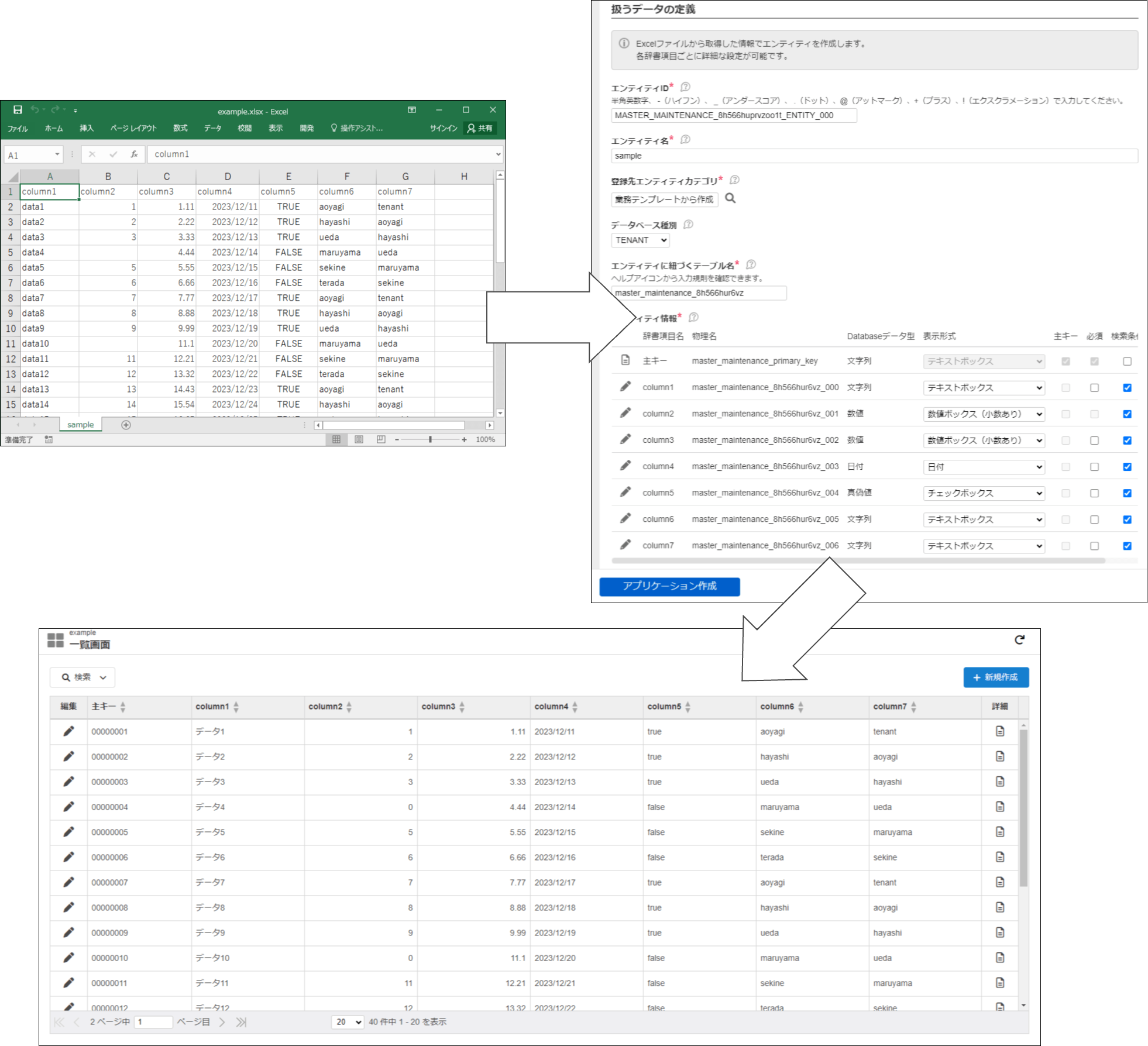Select the sample worksheet tab

[80, 425]
